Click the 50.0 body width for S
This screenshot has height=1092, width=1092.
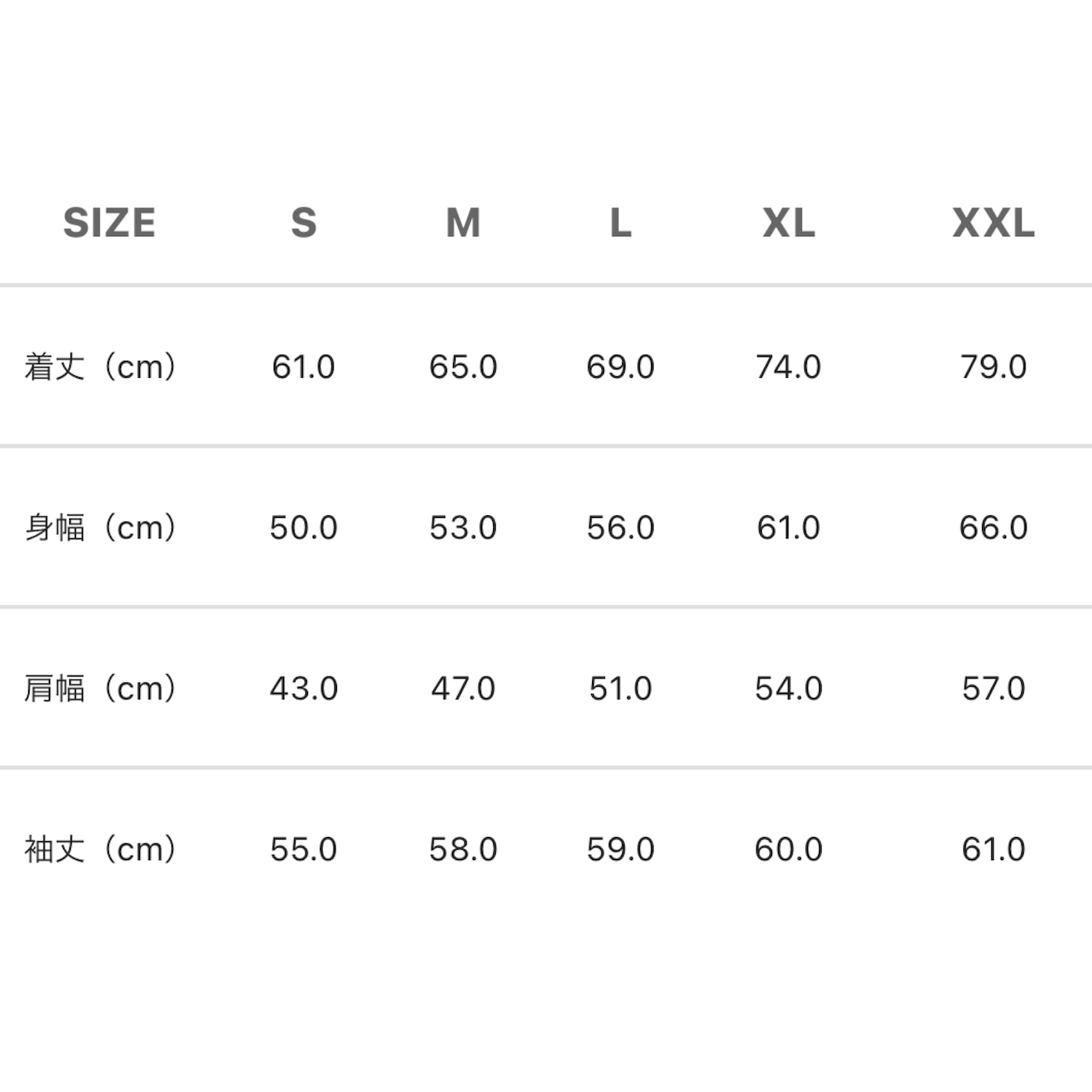[x=304, y=527]
